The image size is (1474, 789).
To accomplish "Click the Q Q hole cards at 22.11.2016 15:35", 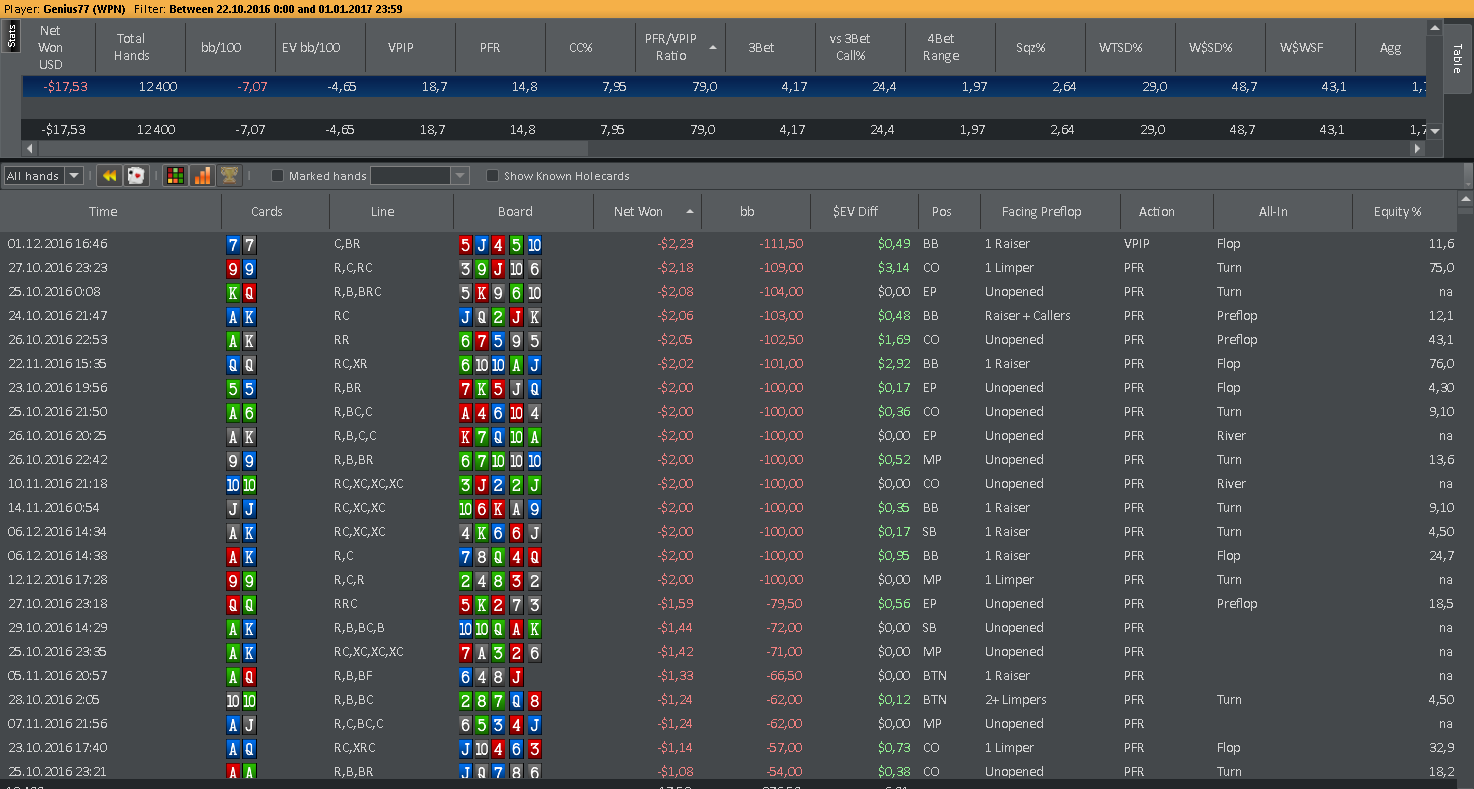I will coord(241,364).
